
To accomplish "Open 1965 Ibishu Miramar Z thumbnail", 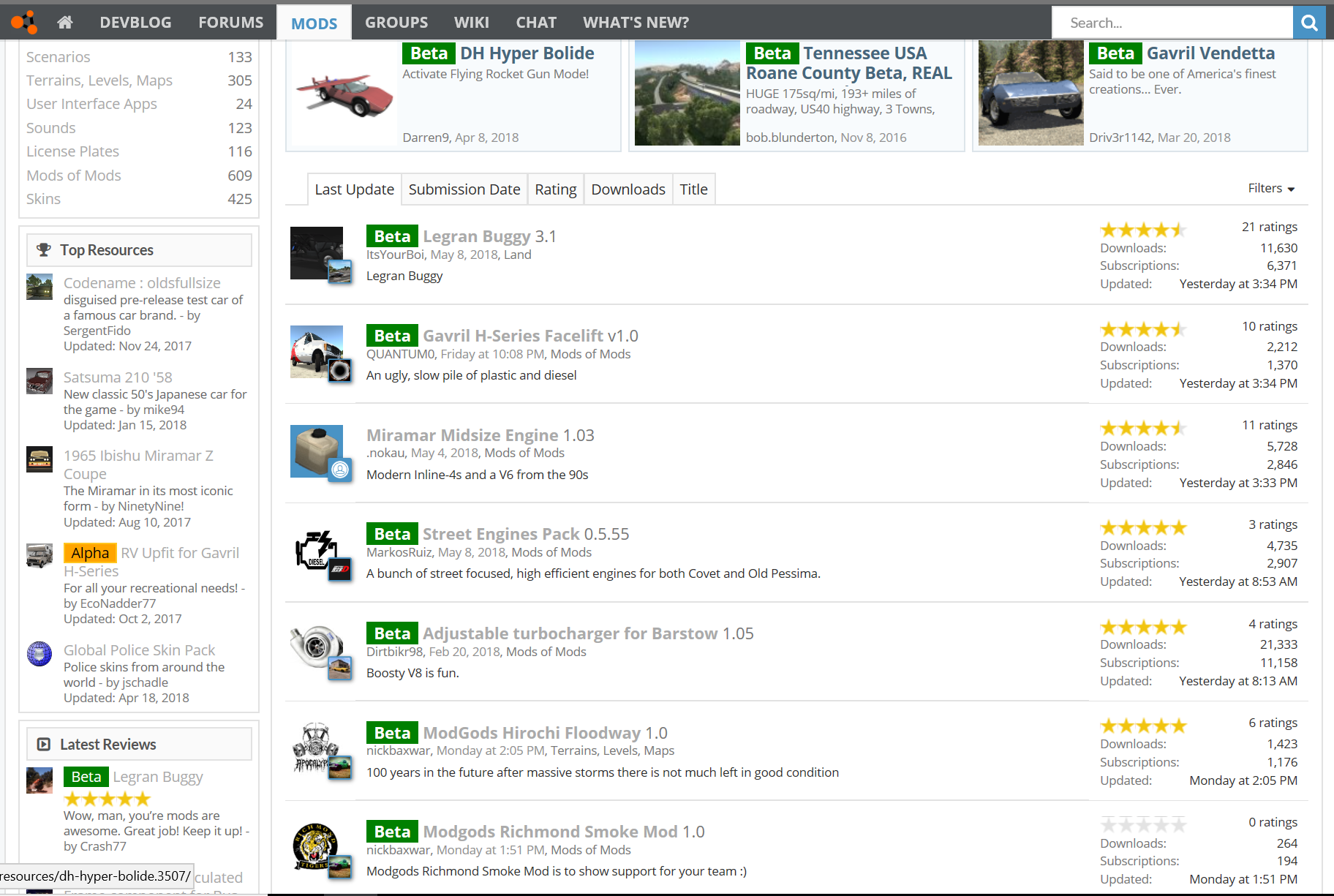I will point(39,459).
